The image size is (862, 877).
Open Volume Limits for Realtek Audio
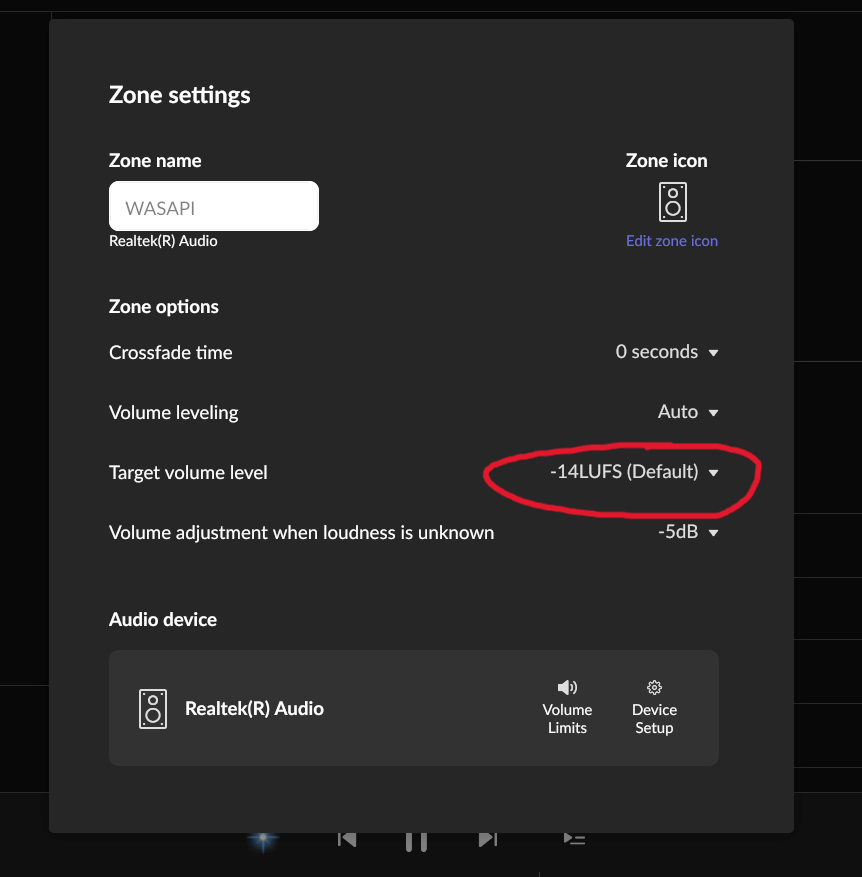point(567,708)
